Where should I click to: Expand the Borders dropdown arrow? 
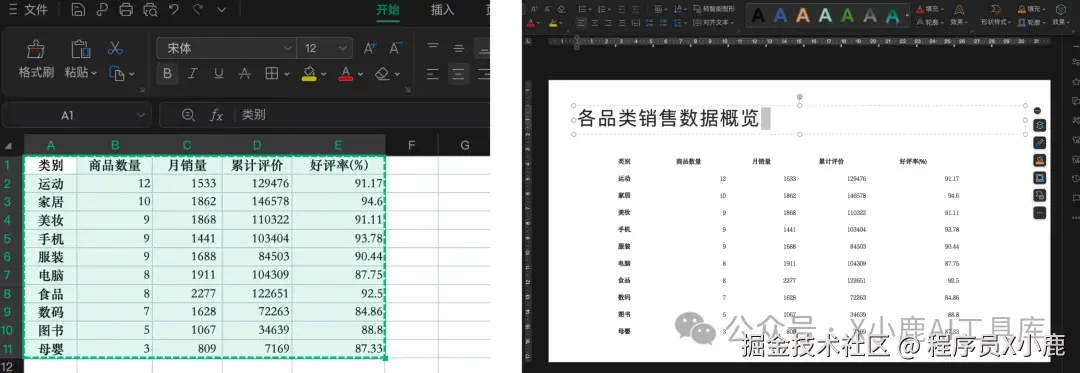[x=286, y=74]
